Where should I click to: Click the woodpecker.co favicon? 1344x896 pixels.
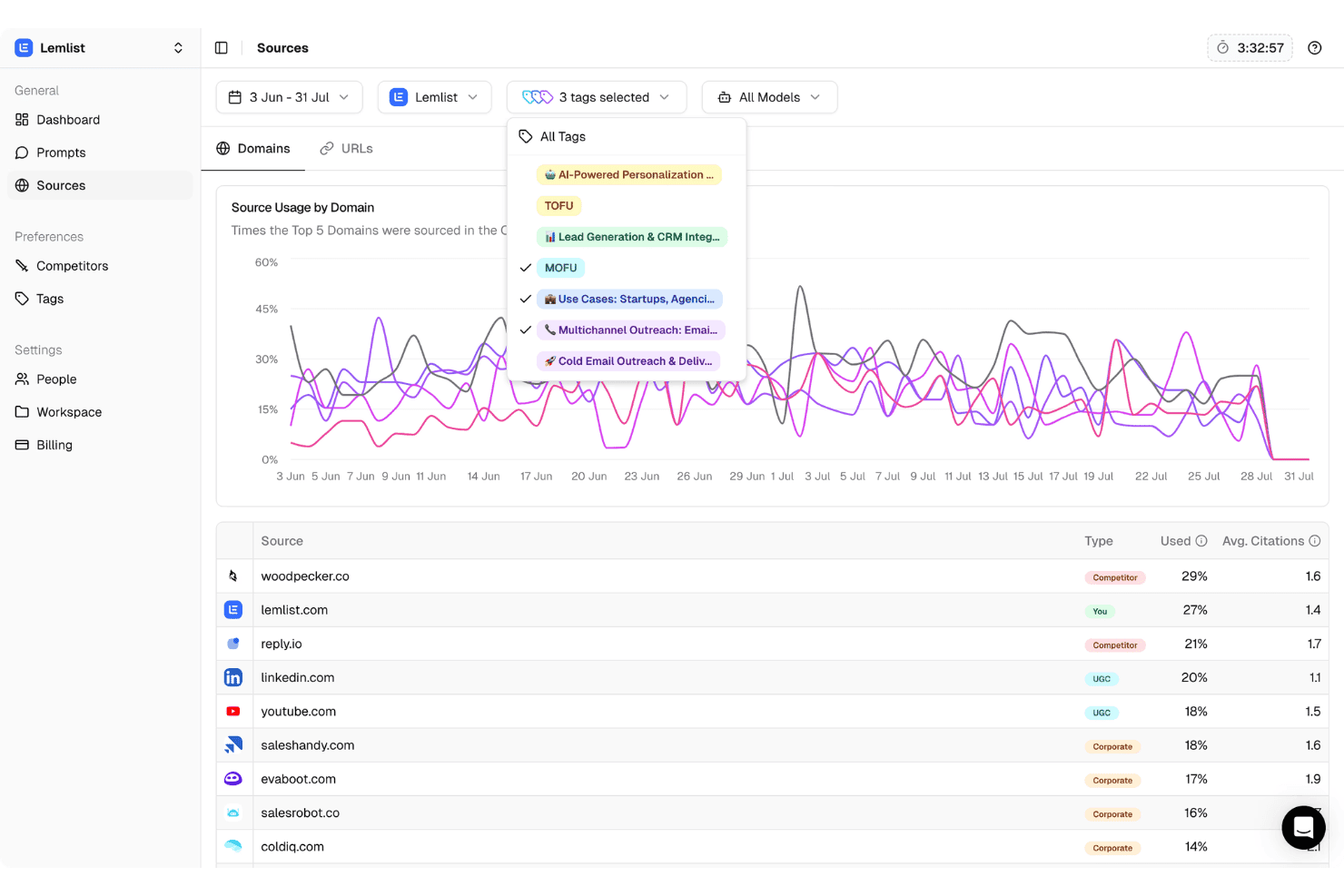click(x=233, y=576)
